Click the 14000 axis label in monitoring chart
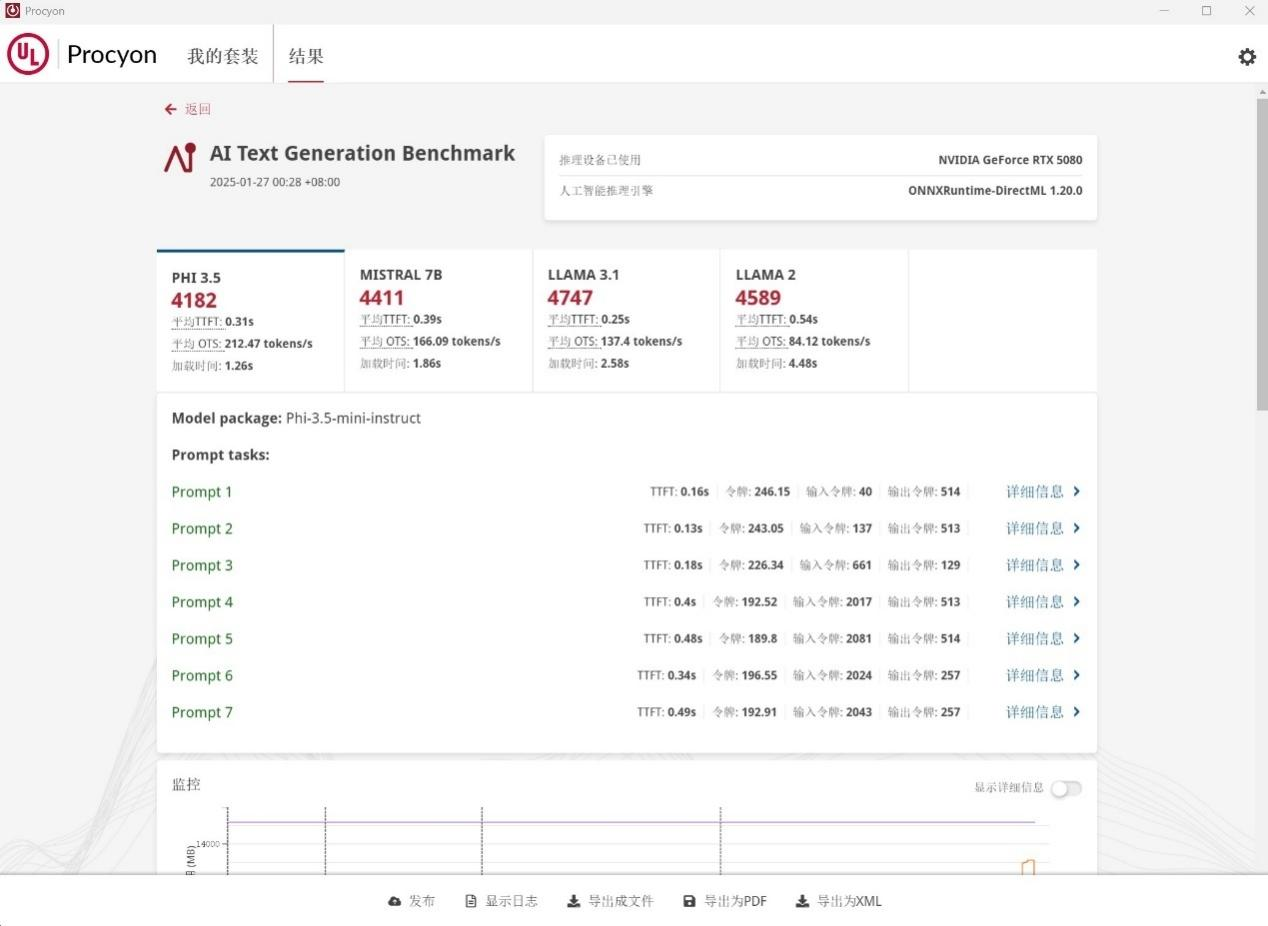The width and height of the screenshot is (1268, 926). (208, 844)
